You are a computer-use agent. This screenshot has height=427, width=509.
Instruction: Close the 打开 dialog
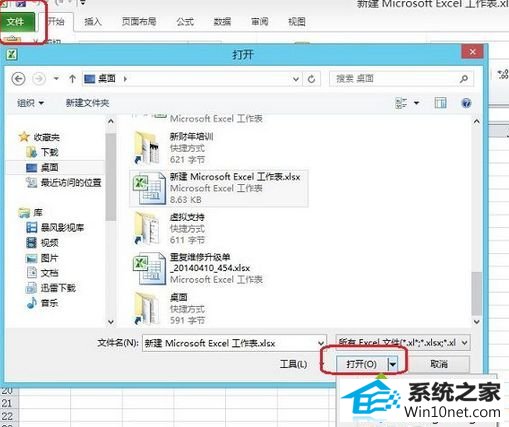click(x=472, y=52)
